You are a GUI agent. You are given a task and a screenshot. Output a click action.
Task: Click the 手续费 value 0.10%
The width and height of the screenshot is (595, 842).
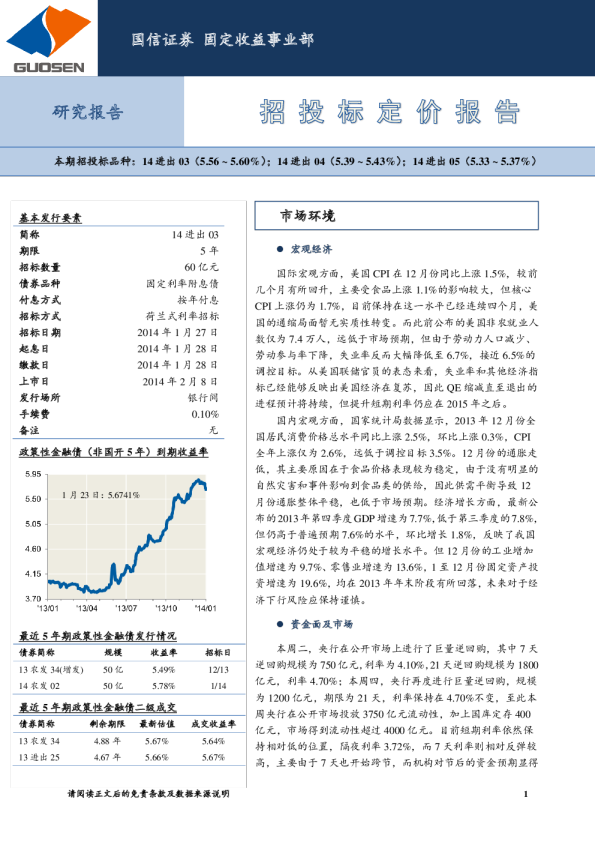pos(205,414)
